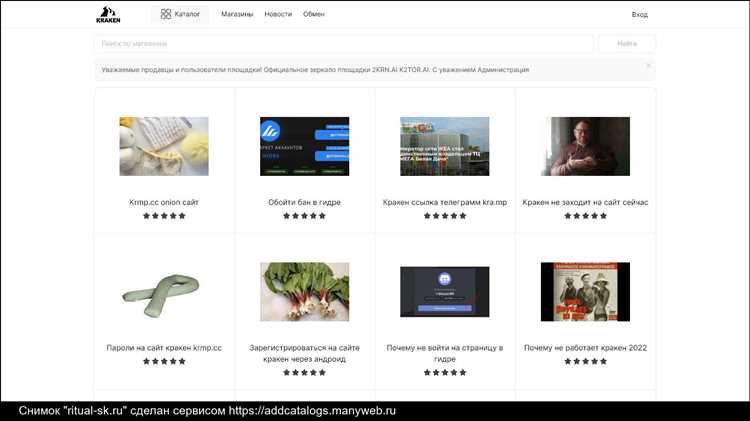The height and width of the screenshot is (421, 750).
Task: Click the Вход login link
Action: (640, 15)
